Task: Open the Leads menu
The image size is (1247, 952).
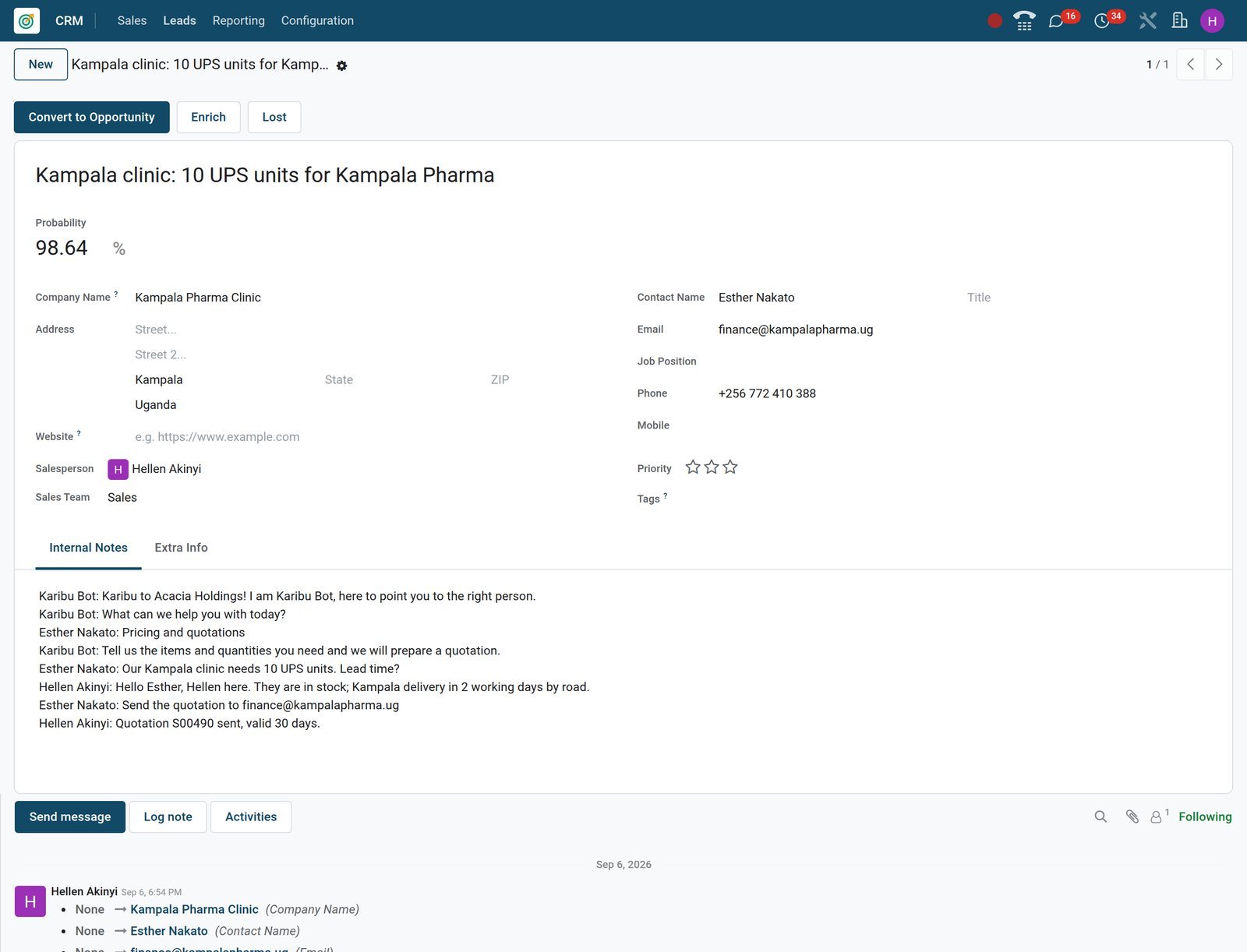Action: pos(179,21)
